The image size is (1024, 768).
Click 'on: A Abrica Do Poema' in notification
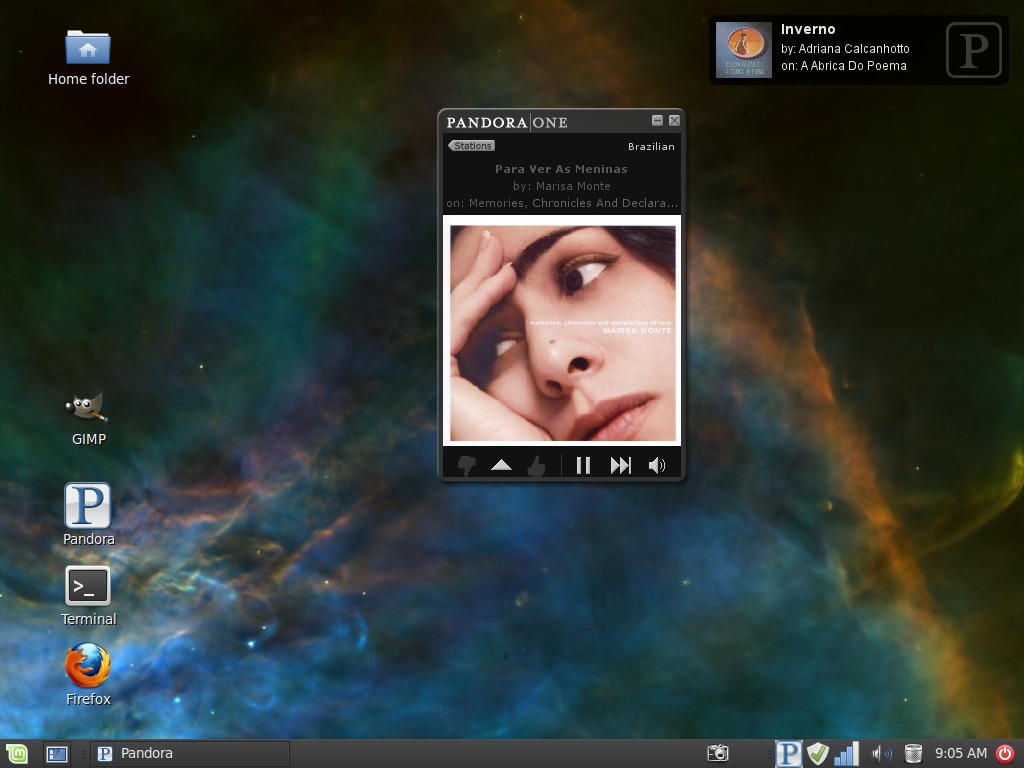click(844, 66)
